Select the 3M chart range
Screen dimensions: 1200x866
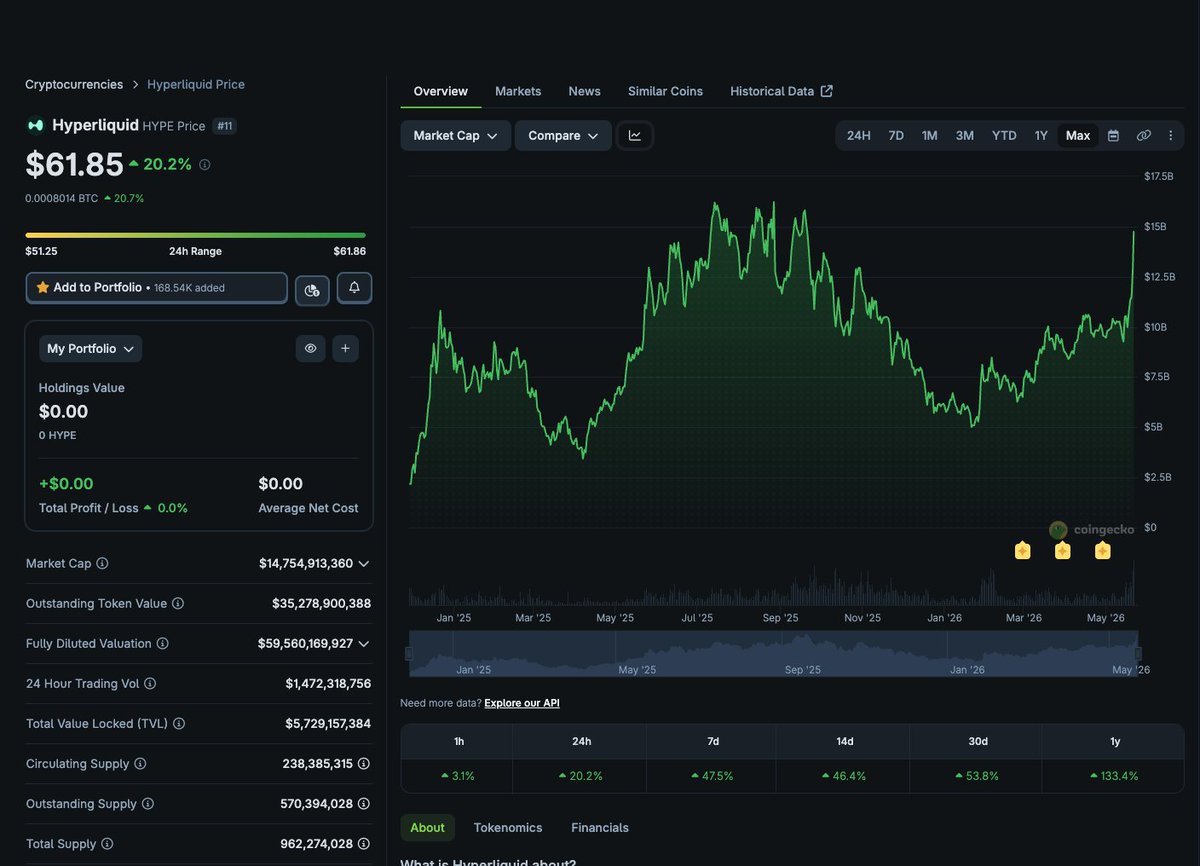point(965,136)
